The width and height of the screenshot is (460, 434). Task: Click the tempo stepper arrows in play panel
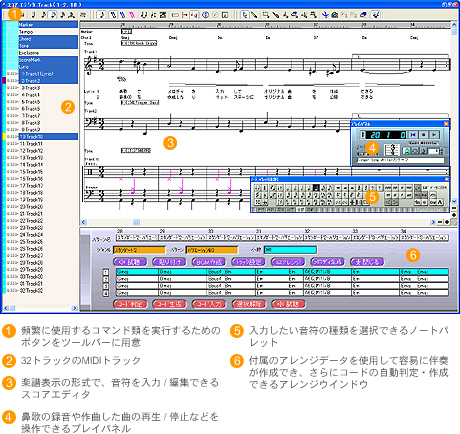pyautogui.click(x=441, y=151)
